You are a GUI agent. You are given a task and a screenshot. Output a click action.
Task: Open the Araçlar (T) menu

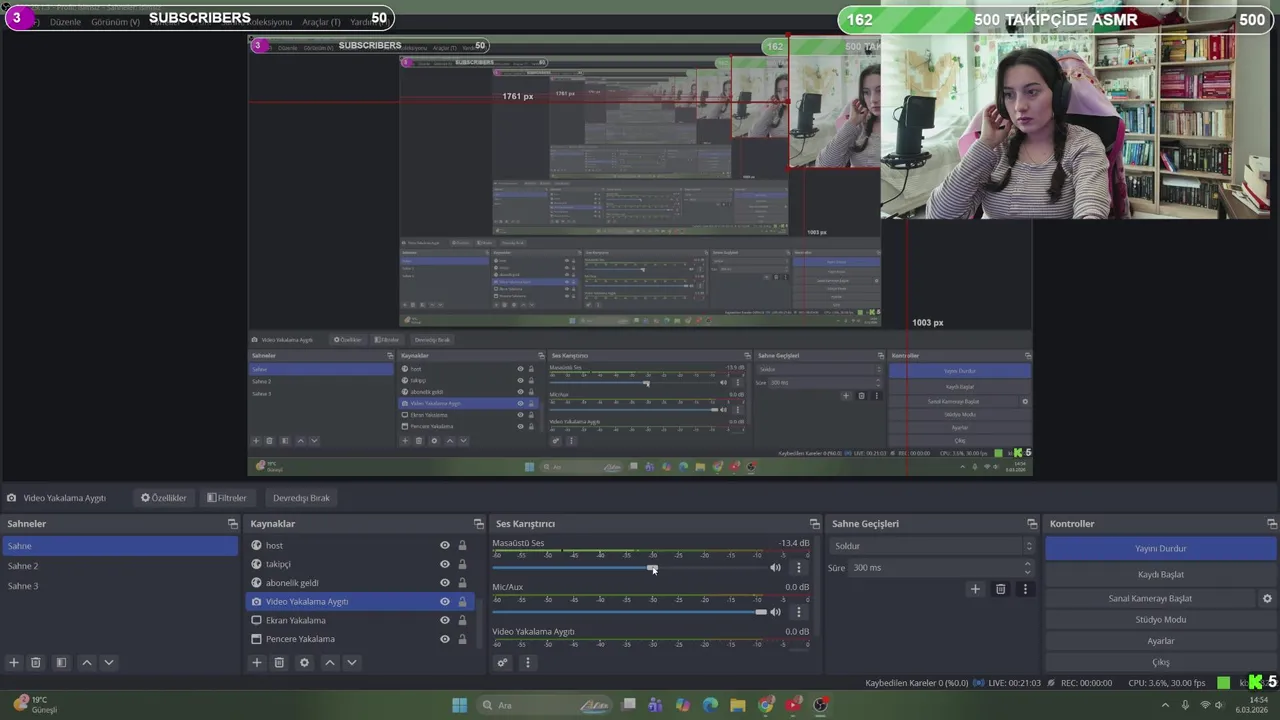[321, 22]
